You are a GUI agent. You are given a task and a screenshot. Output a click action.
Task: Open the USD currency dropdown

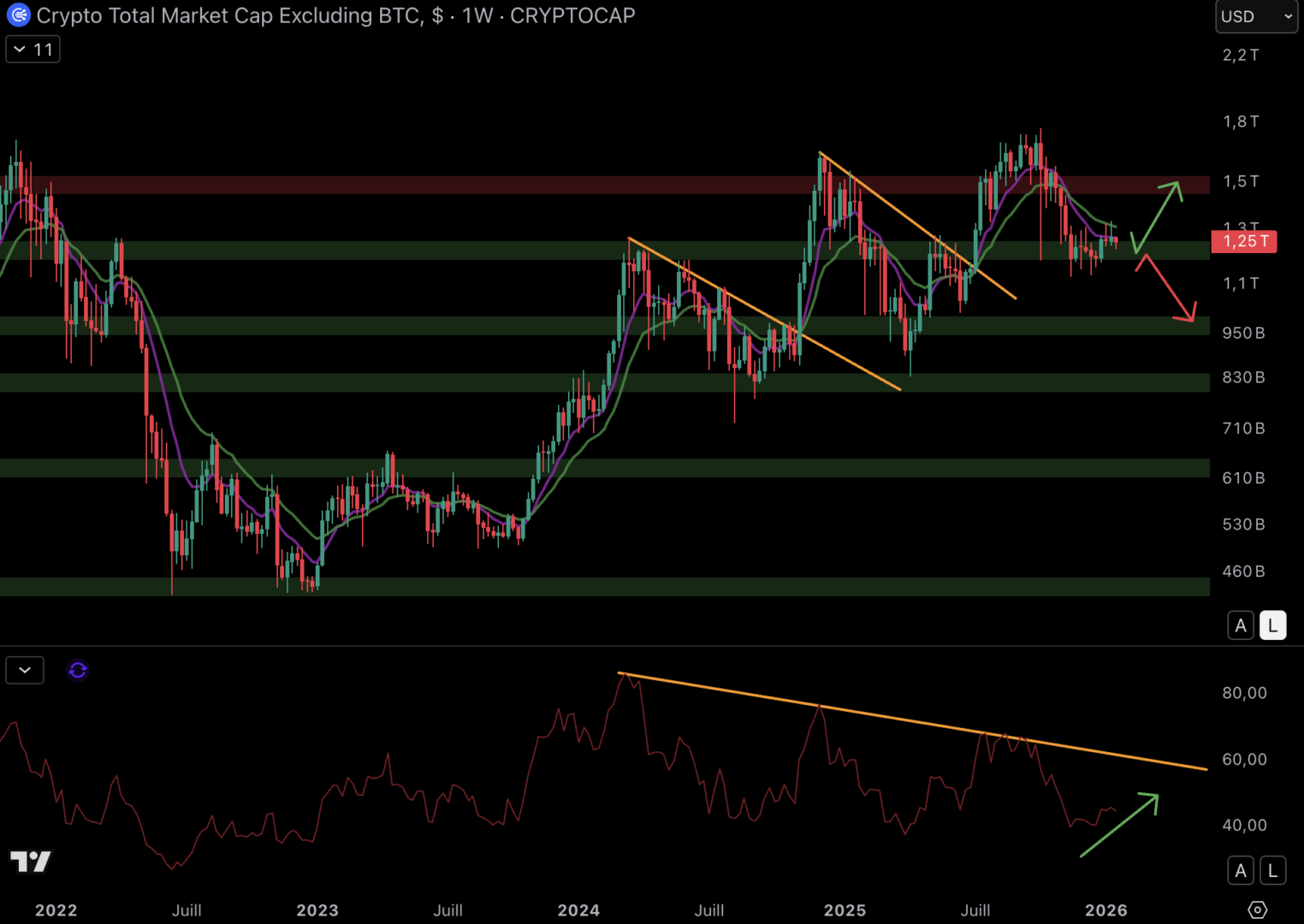[x=1255, y=16]
